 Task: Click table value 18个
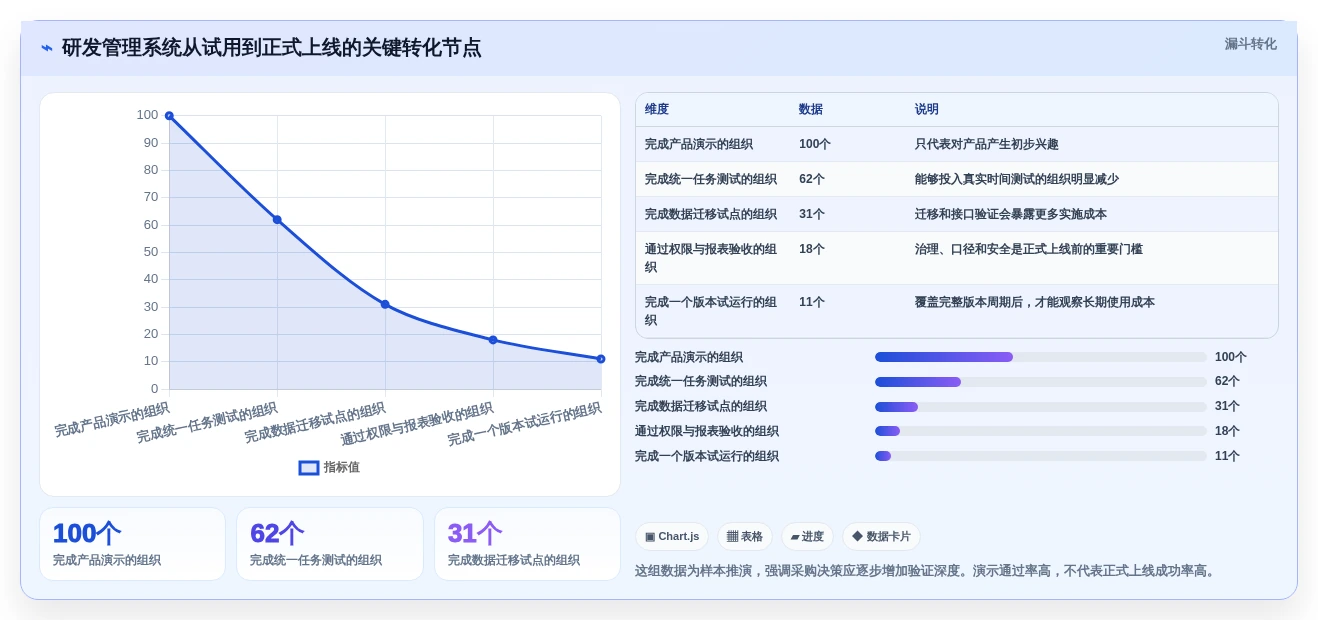[x=812, y=249]
